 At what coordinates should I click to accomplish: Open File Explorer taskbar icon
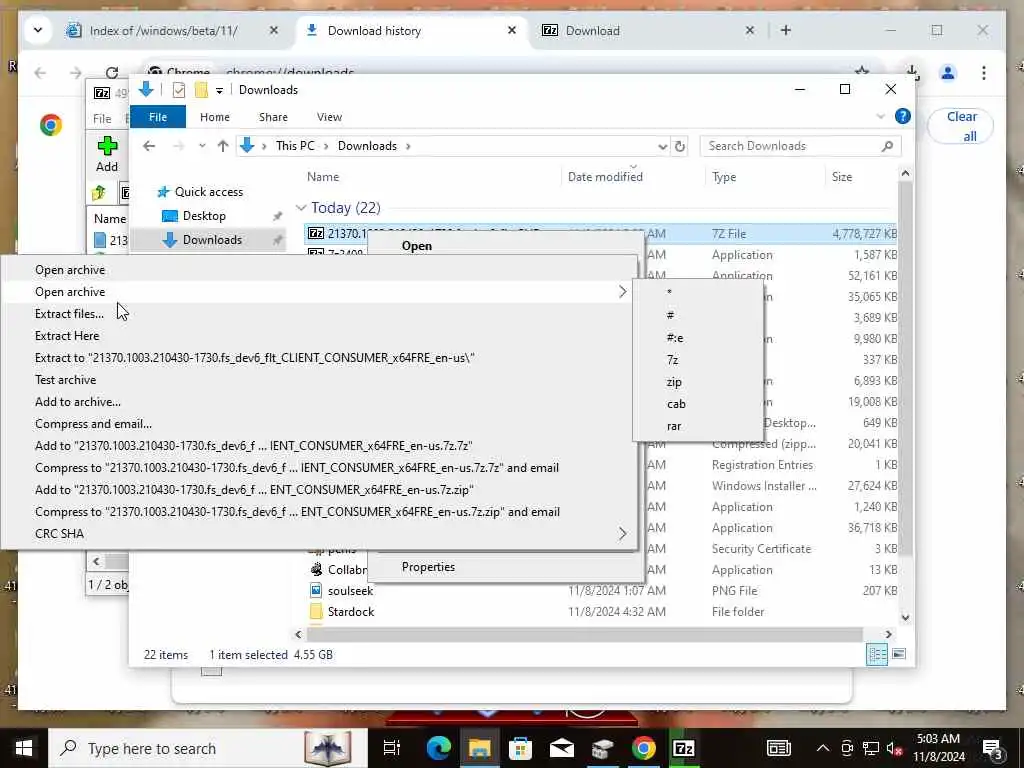479,748
